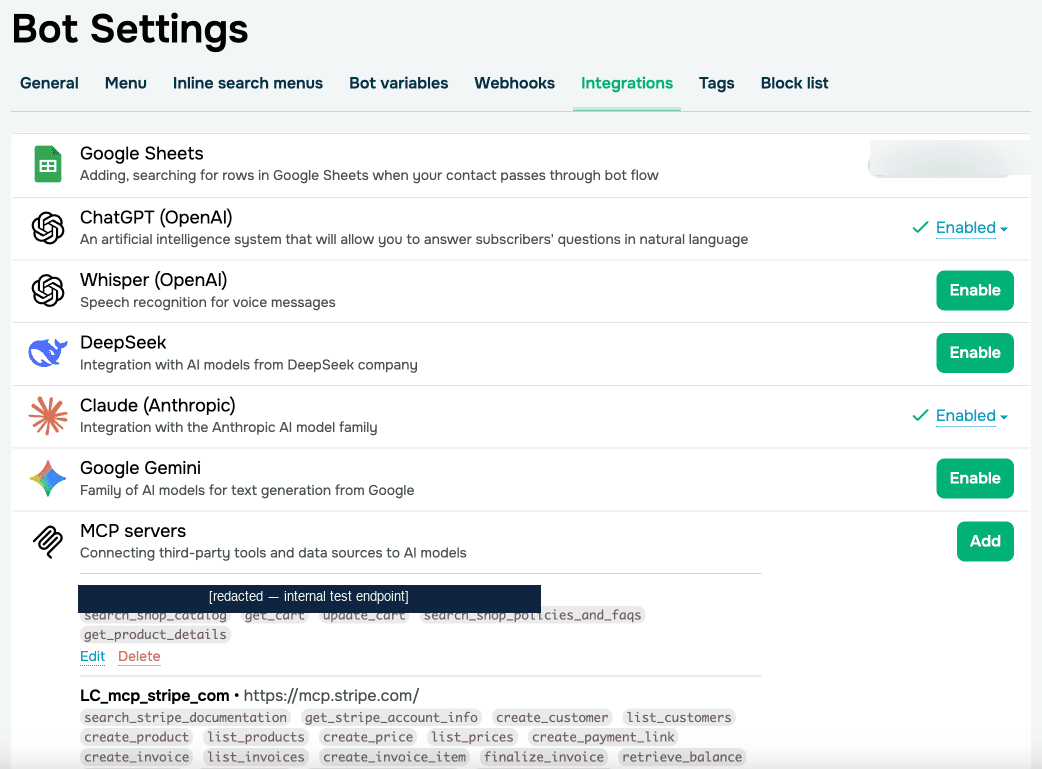Click the LC_mcp_stripe_com server name
This screenshot has width=1042, height=769.
(x=154, y=696)
